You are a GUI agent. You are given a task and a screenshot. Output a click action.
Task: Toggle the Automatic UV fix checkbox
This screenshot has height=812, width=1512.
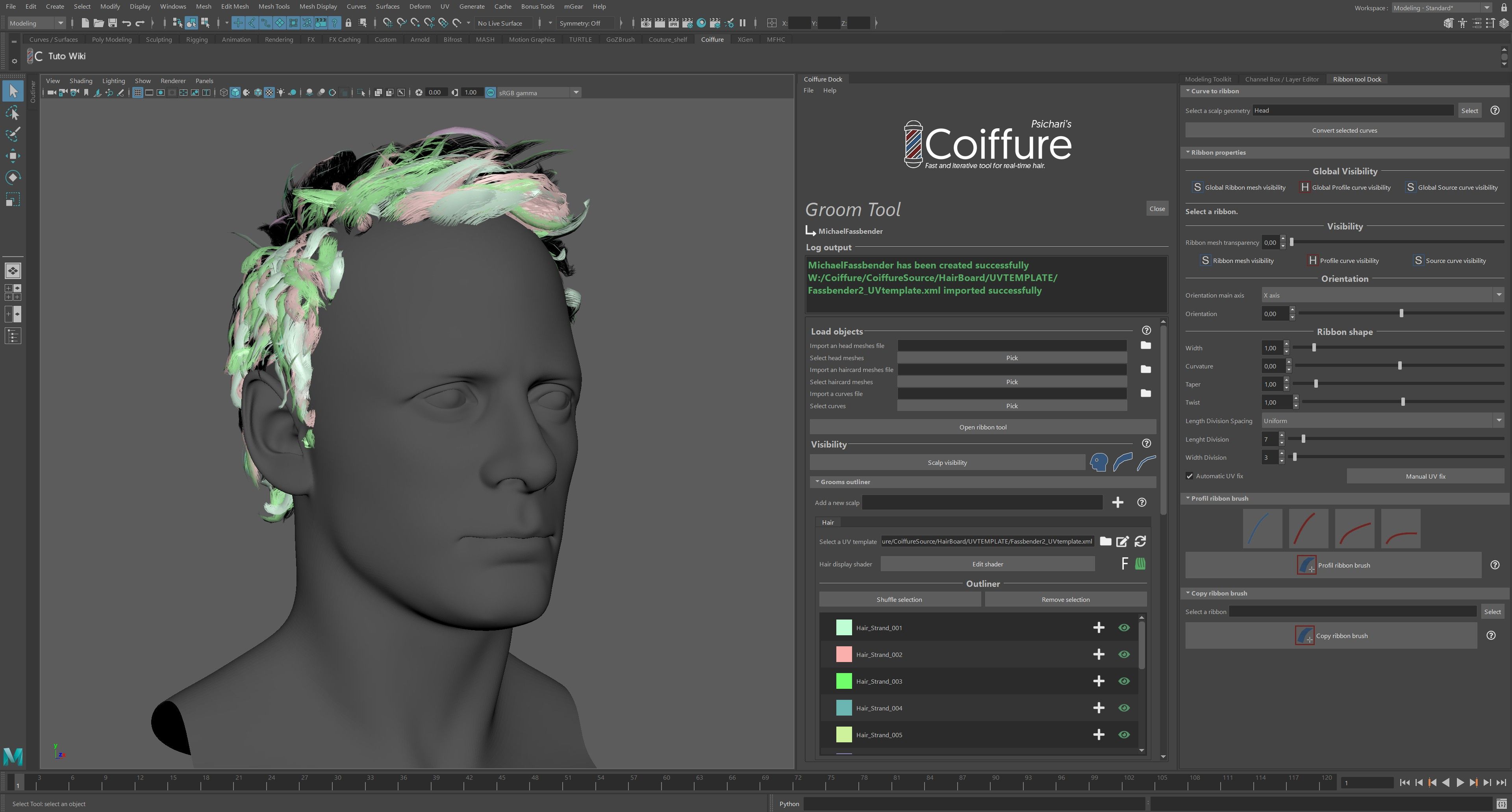[x=1190, y=476]
